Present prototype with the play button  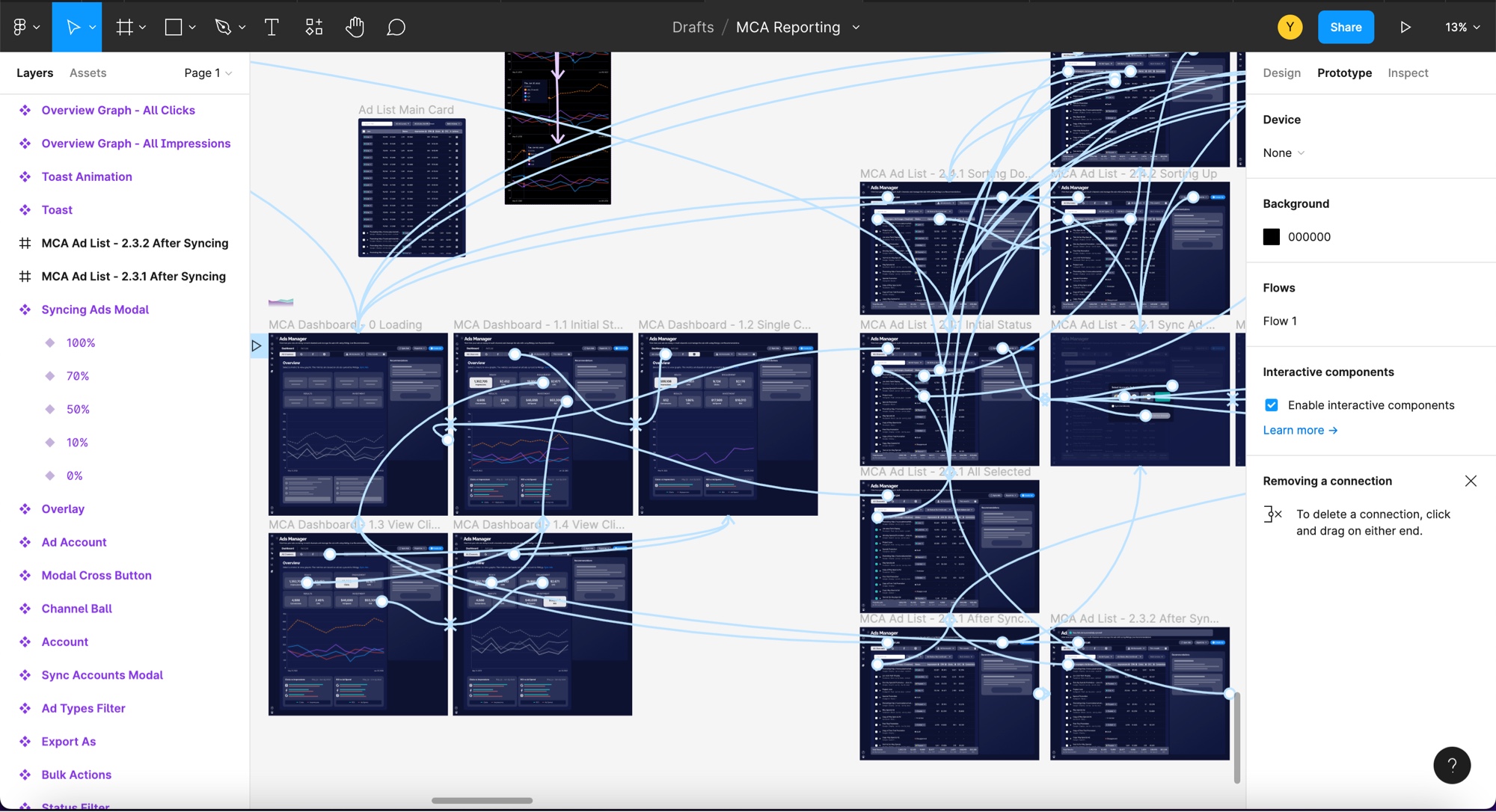coord(1405,27)
